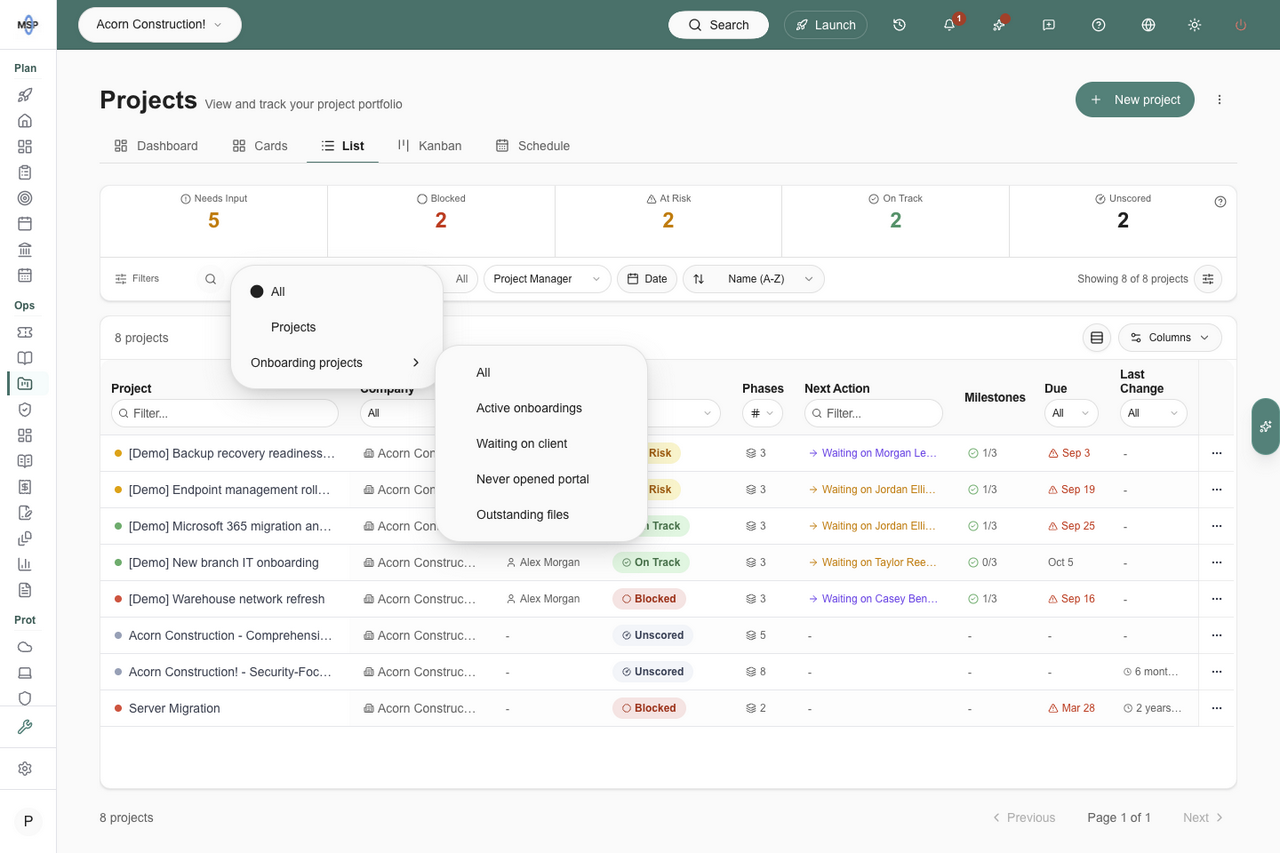Select Outstanding files in the submenu
The width and height of the screenshot is (1280, 853).
tap(541, 515)
